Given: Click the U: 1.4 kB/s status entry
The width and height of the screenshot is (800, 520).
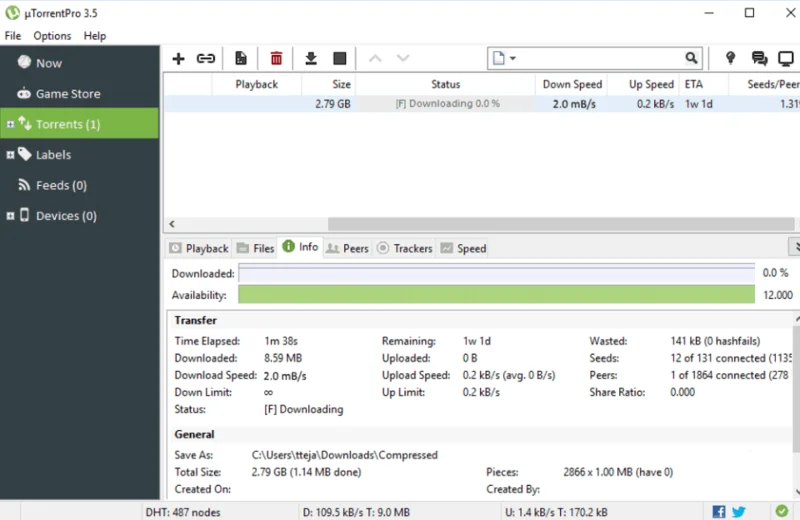Looking at the screenshot, I should [556, 512].
